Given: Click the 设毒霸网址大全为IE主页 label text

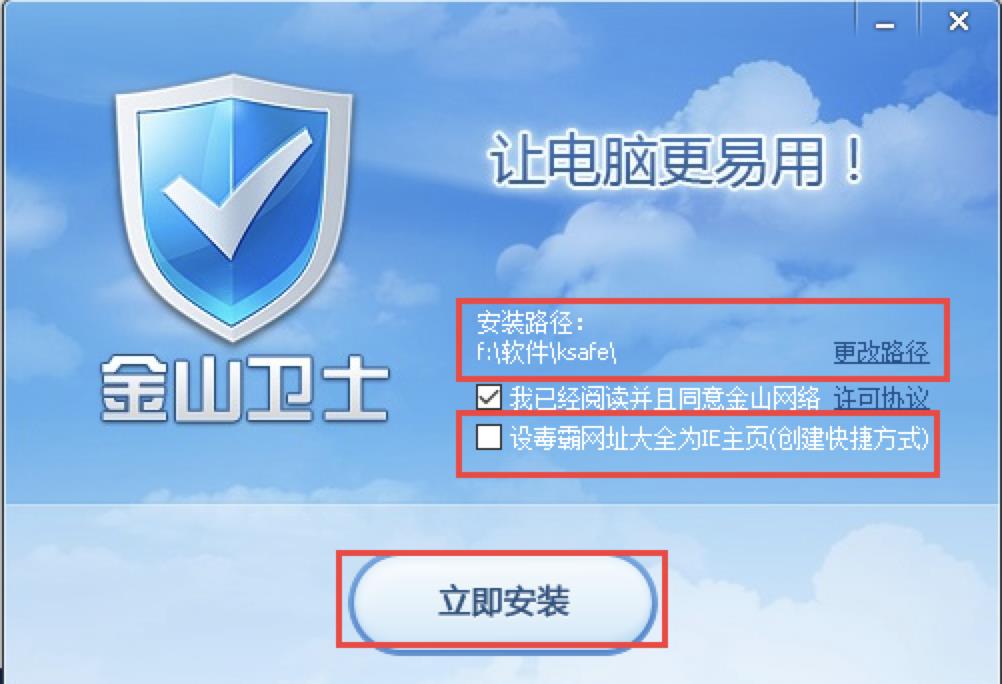Looking at the screenshot, I should (x=639, y=439).
